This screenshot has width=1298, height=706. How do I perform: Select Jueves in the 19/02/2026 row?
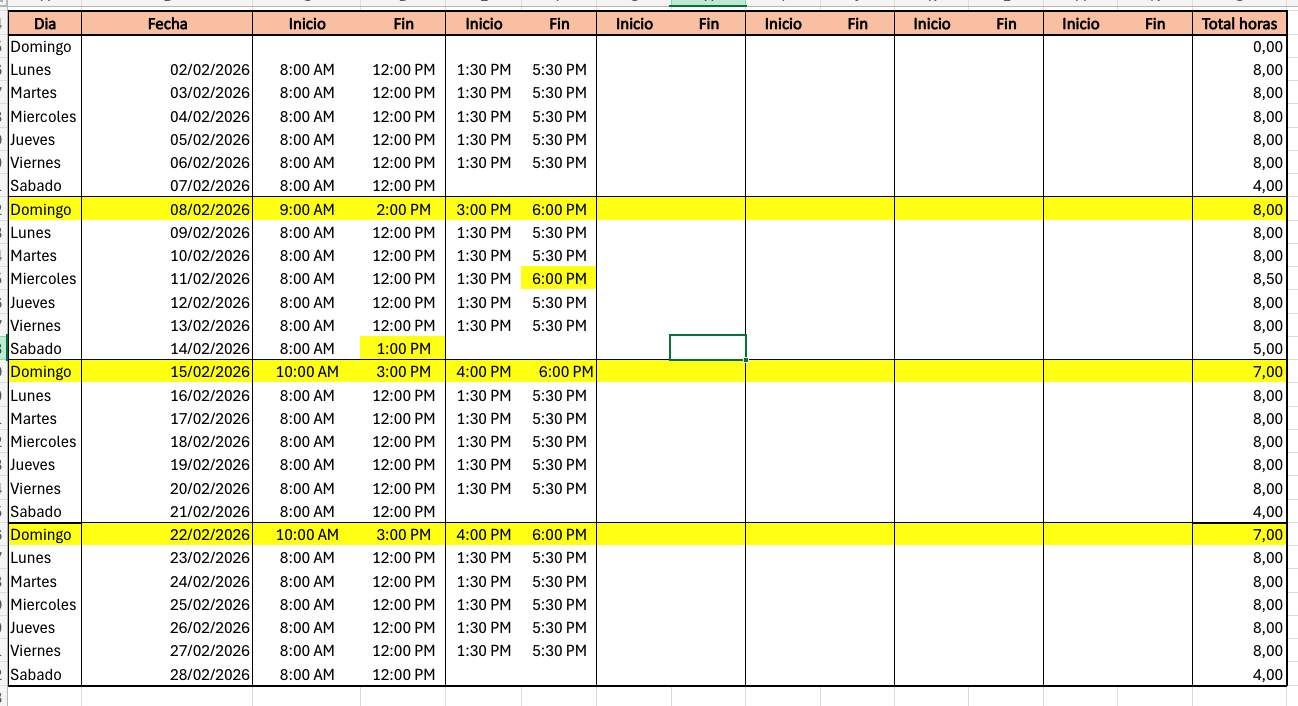[x=44, y=465]
